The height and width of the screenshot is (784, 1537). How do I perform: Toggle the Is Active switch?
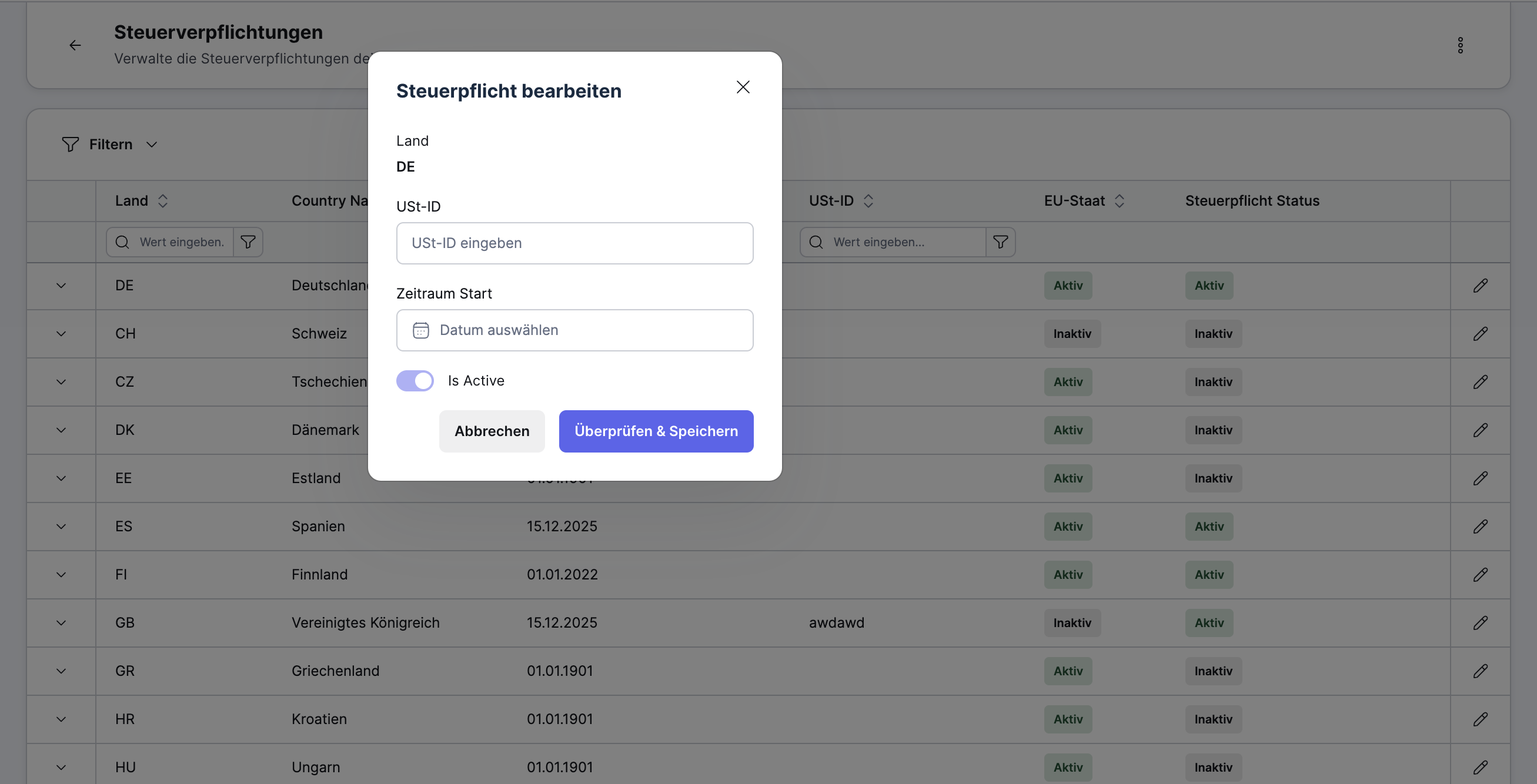tap(415, 381)
